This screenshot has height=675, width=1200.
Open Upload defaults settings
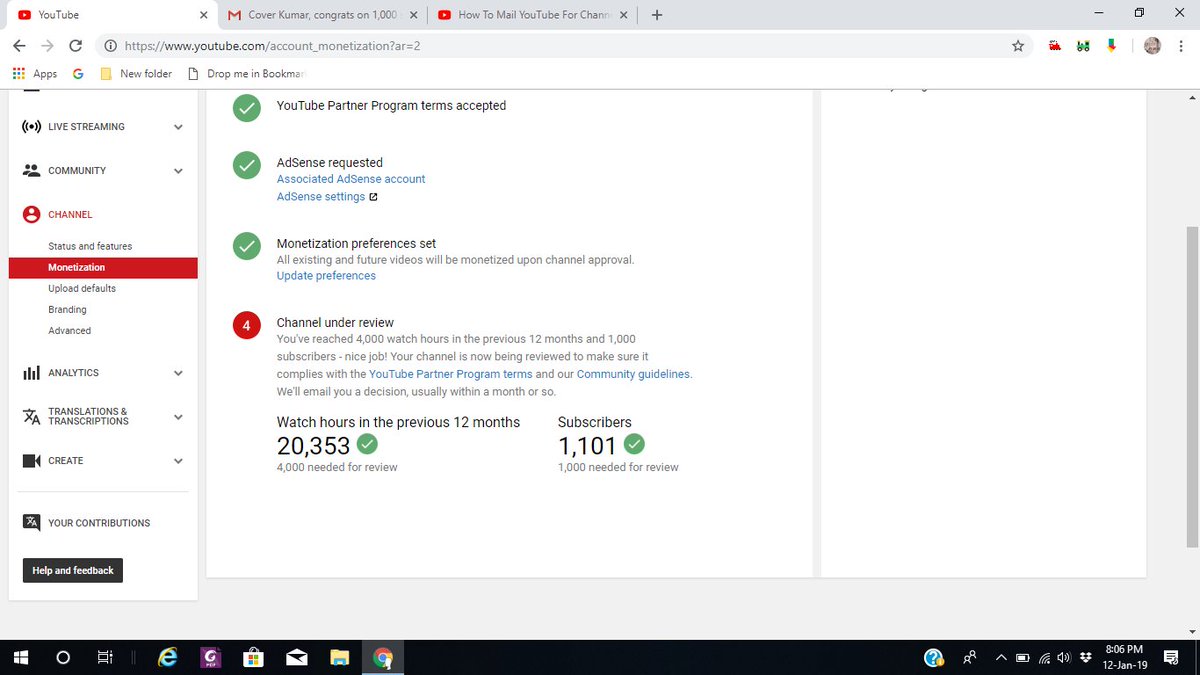[82, 289]
